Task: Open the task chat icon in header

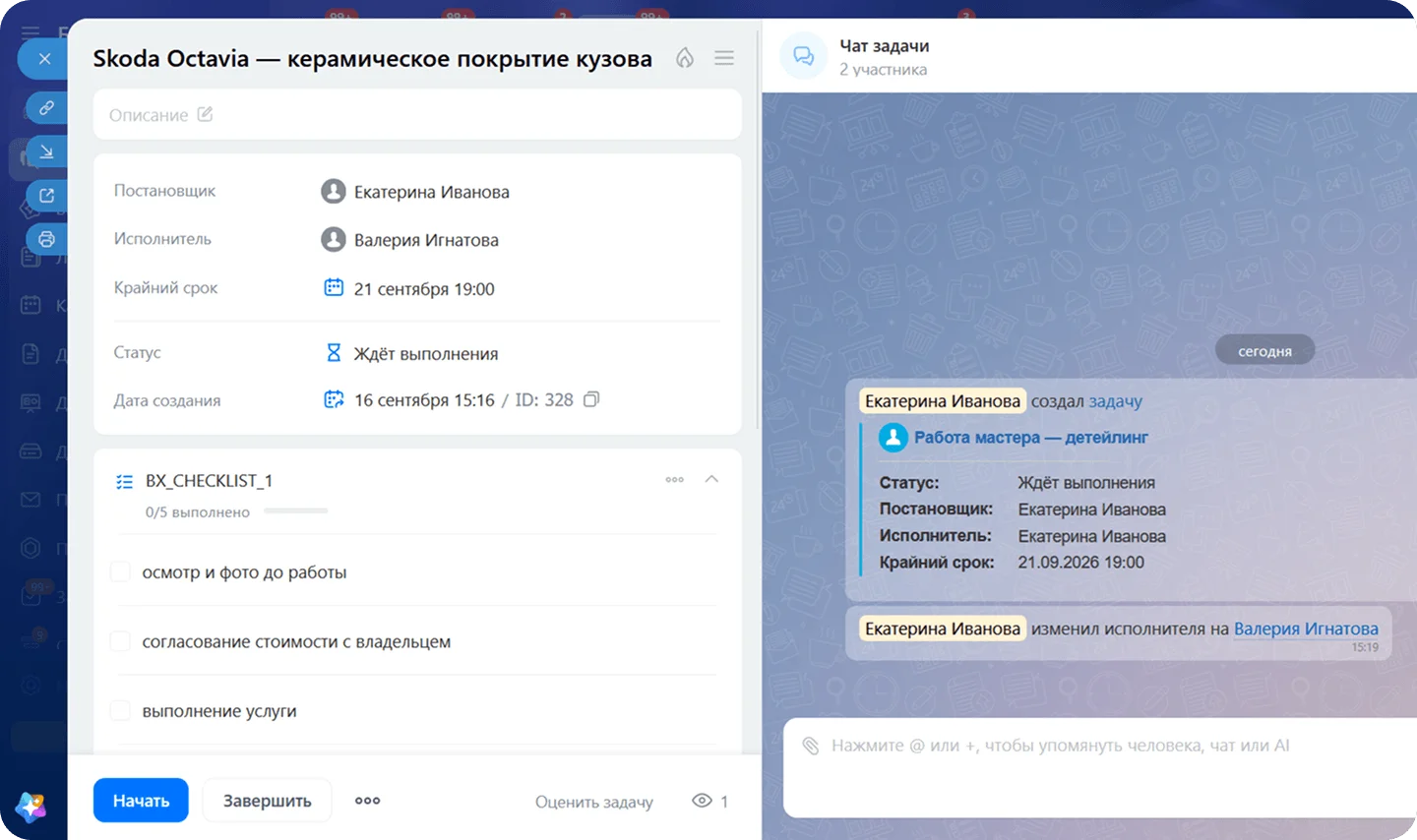Action: point(803,57)
